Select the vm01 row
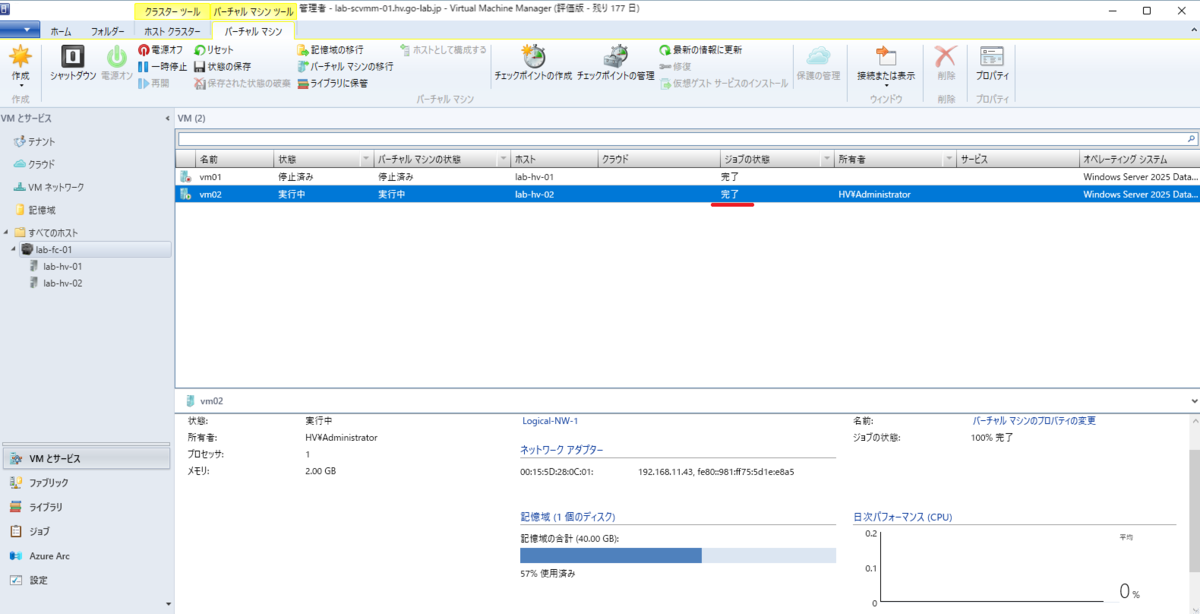 coord(687,177)
